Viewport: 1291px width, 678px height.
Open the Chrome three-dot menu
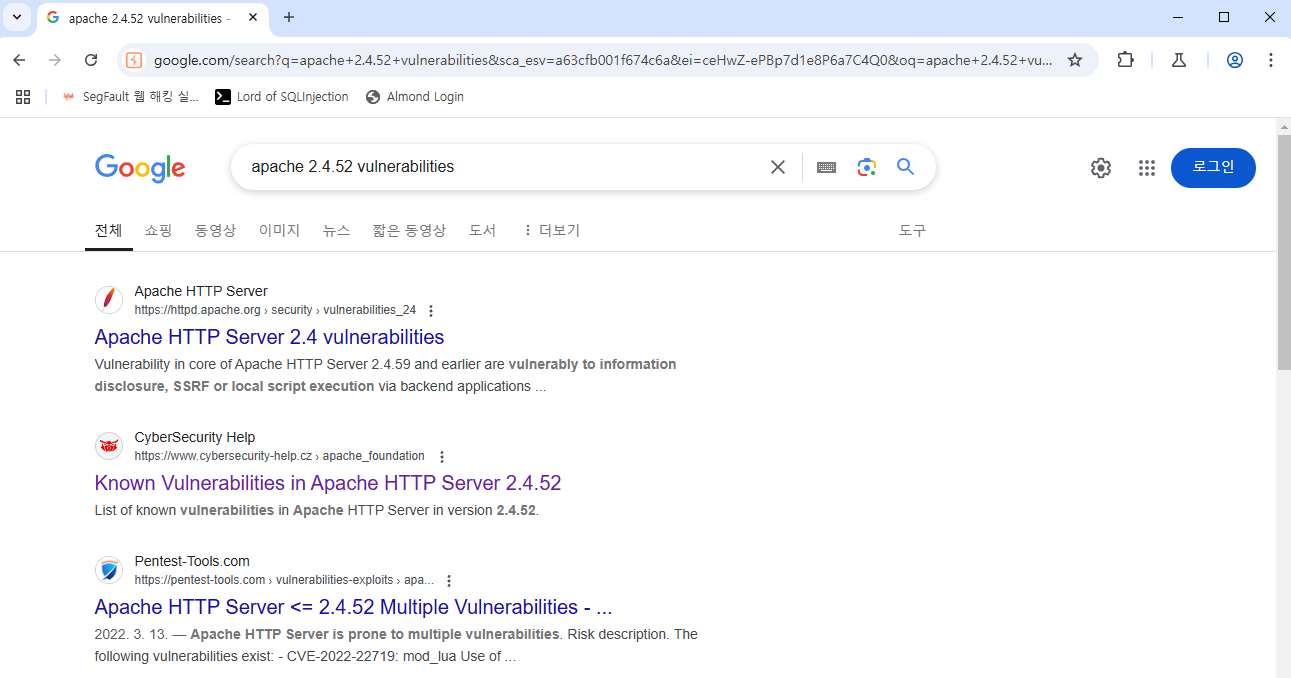click(x=1271, y=60)
